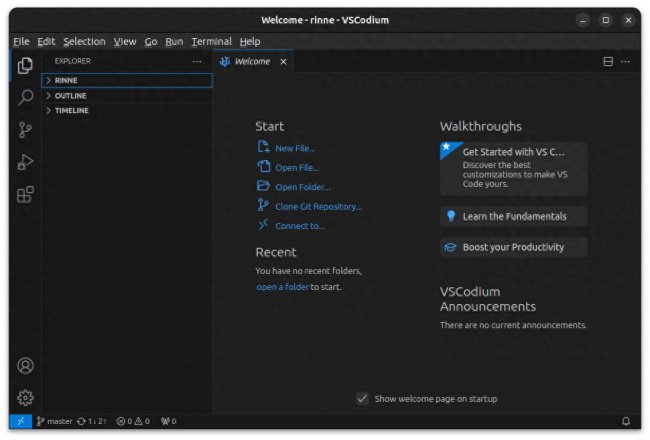Expand the RINNE folder section
Screen dimensions: 650x440
pos(127,80)
